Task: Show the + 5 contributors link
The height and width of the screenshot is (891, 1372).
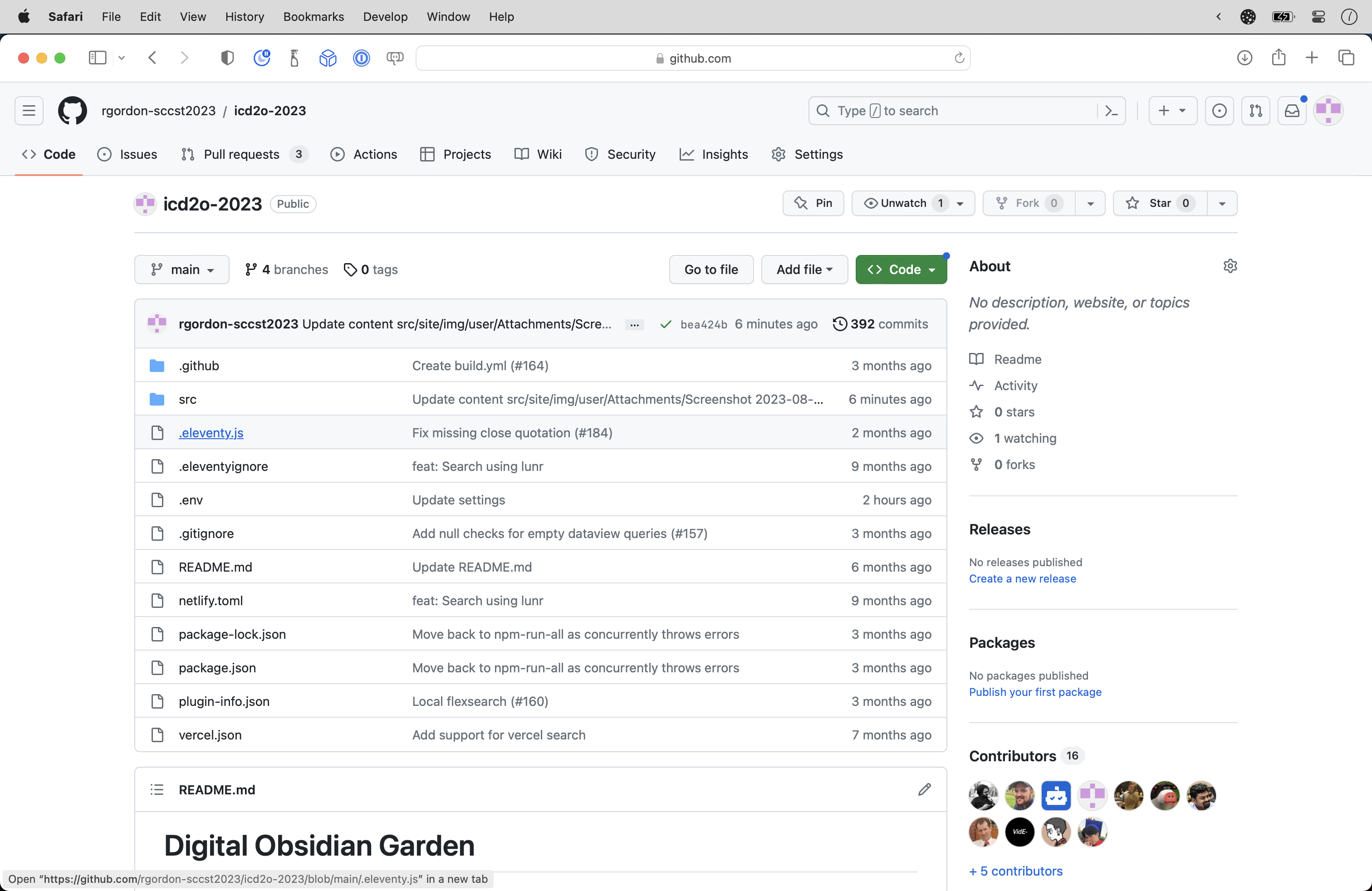Action: (1016, 871)
